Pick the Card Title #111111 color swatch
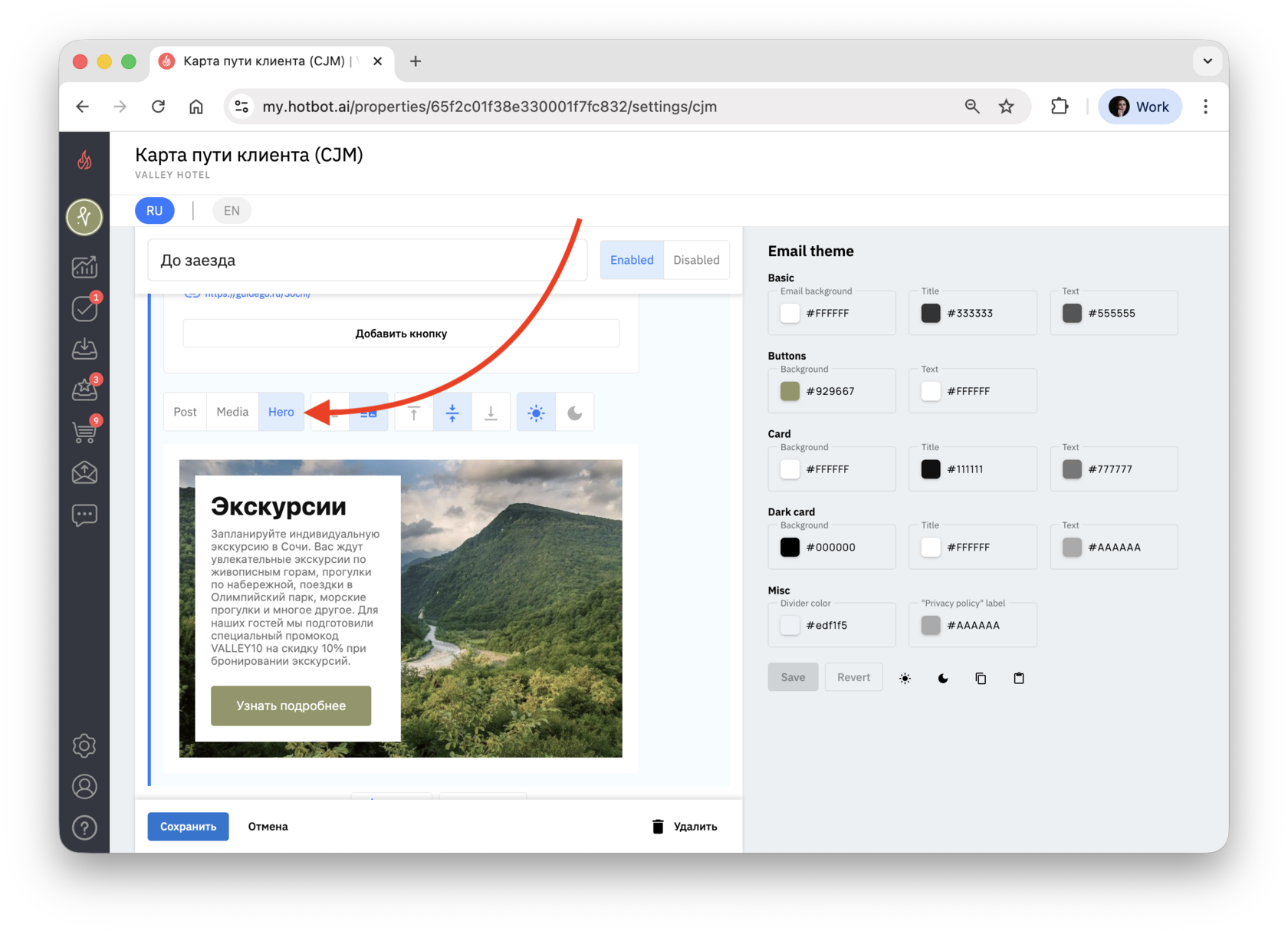 (x=931, y=469)
